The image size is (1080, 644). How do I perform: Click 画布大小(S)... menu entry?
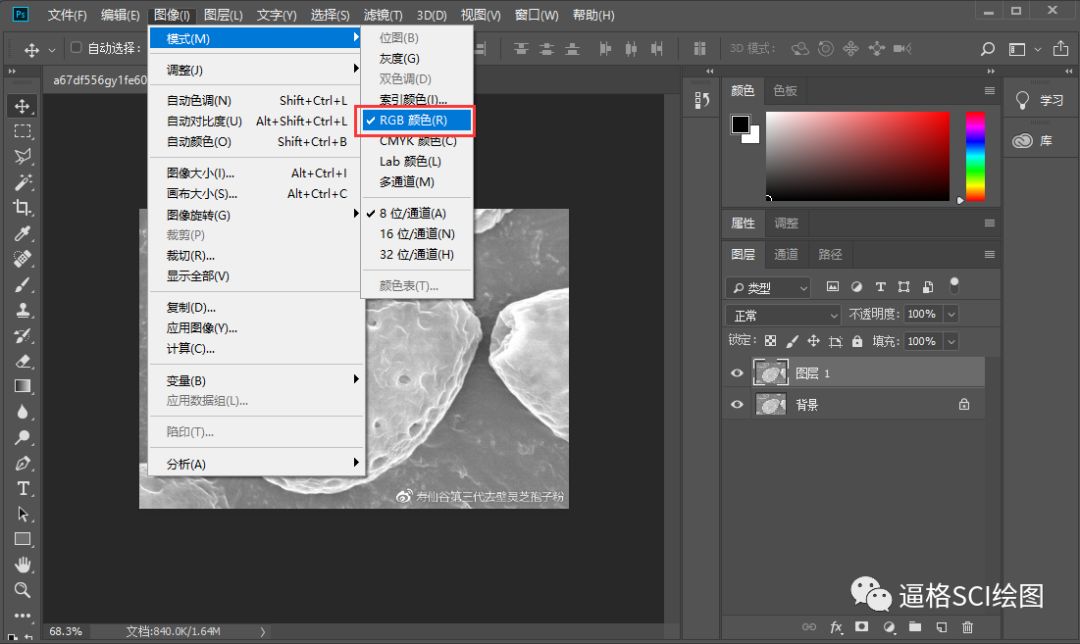(x=256, y=194)
